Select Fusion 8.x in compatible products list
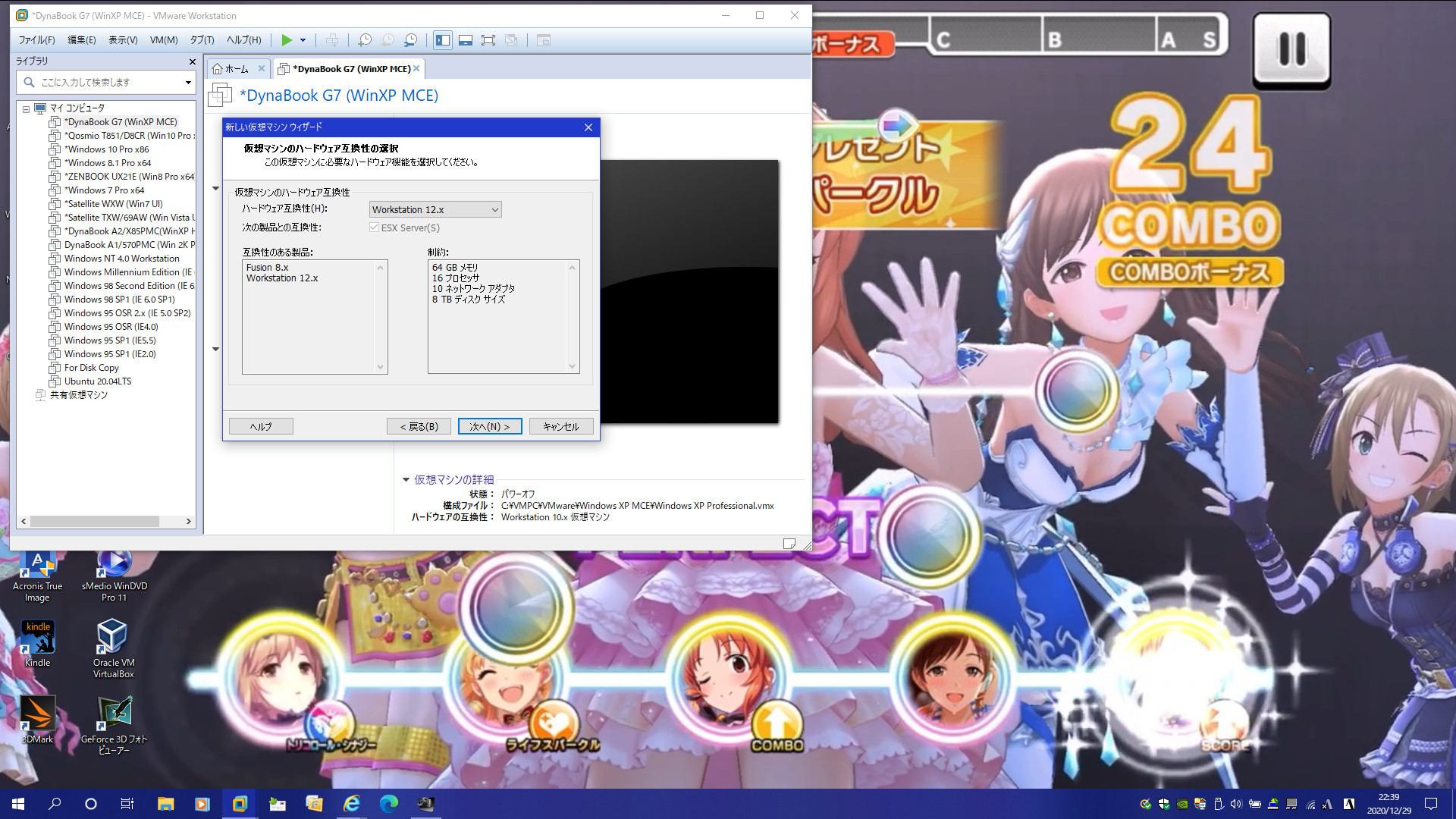The width and height of the screenshot is (1456, 819). point(267,268)
